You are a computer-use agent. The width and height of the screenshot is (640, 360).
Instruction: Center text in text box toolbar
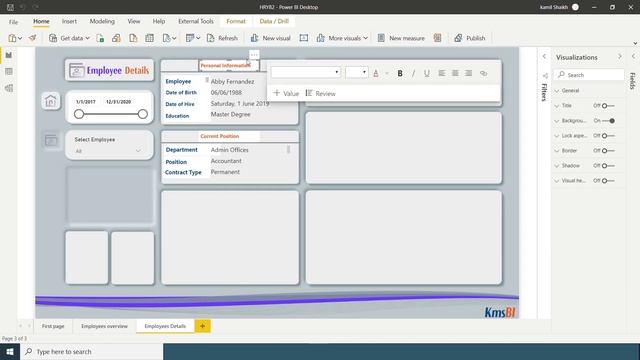[455, 73]
